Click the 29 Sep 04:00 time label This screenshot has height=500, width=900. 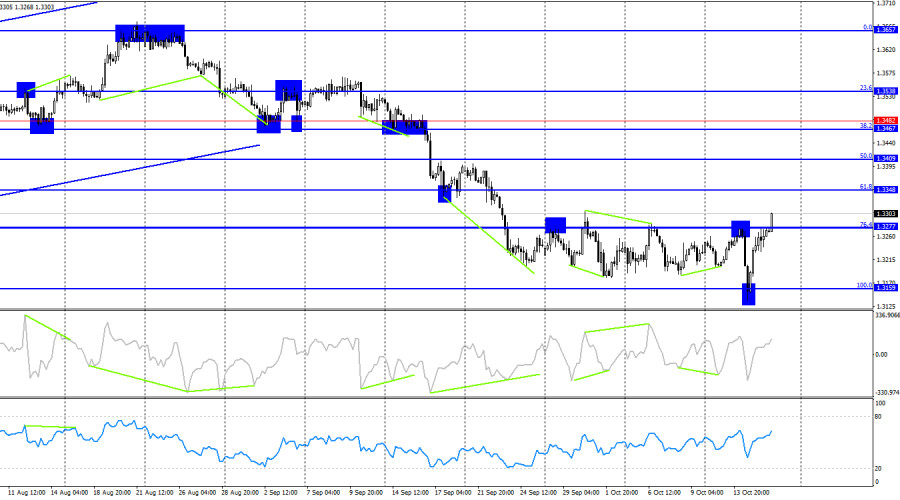(x=581, y=493)
